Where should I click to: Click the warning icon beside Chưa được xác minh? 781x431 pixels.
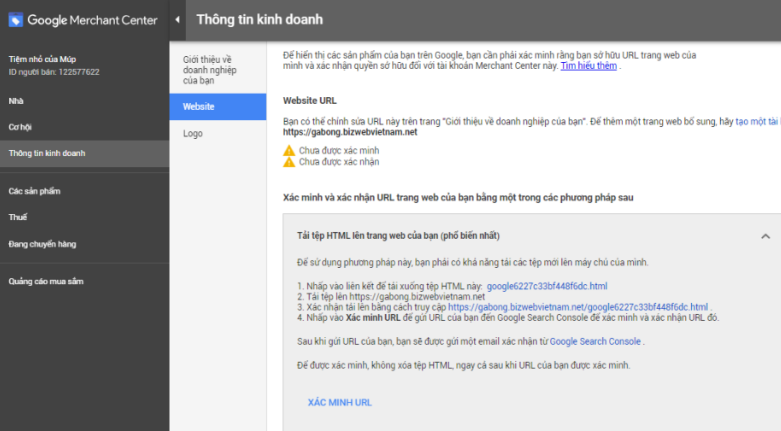pos(289,150)
